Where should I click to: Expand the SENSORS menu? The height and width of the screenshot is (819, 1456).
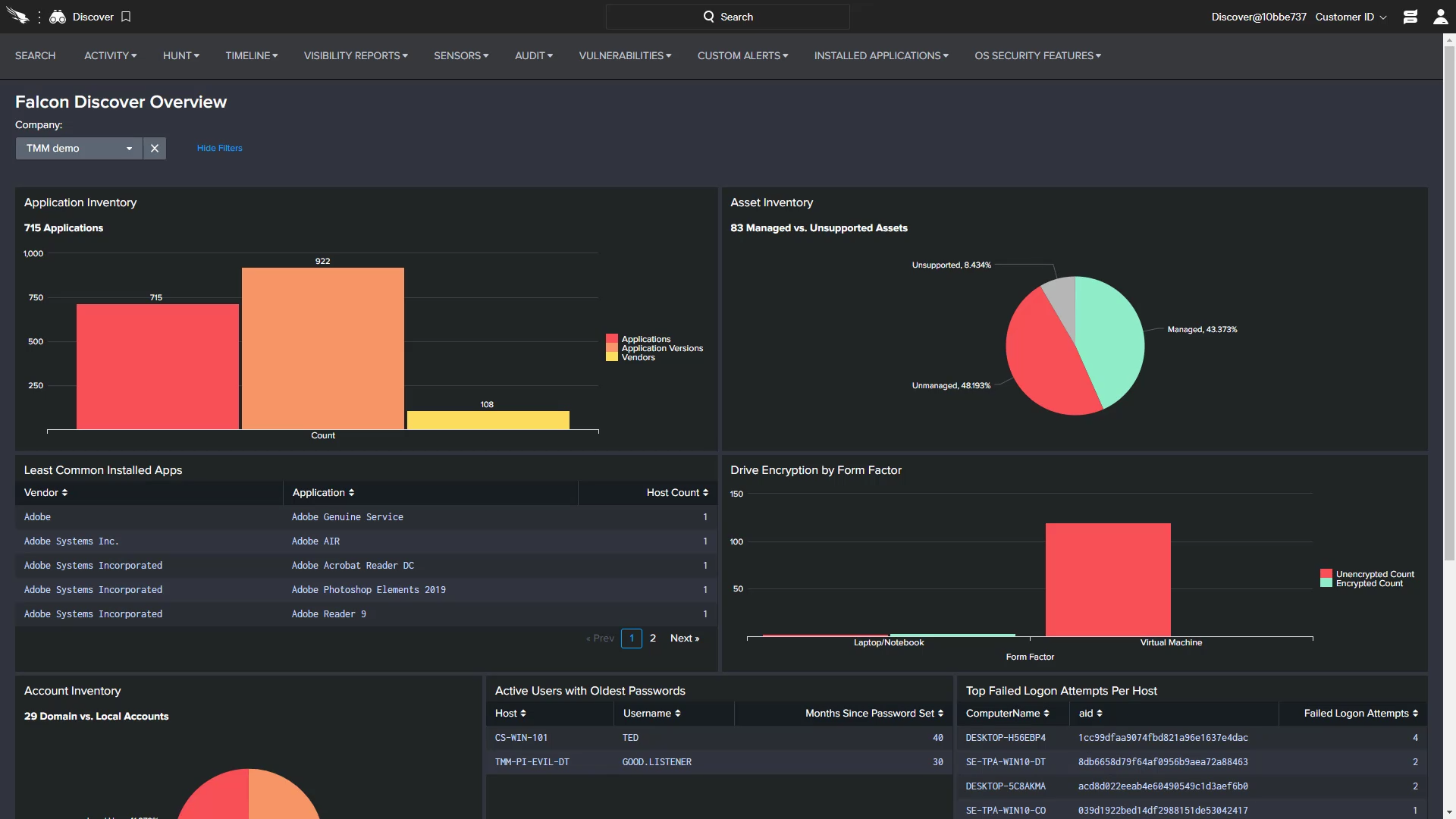coord(461,56)
